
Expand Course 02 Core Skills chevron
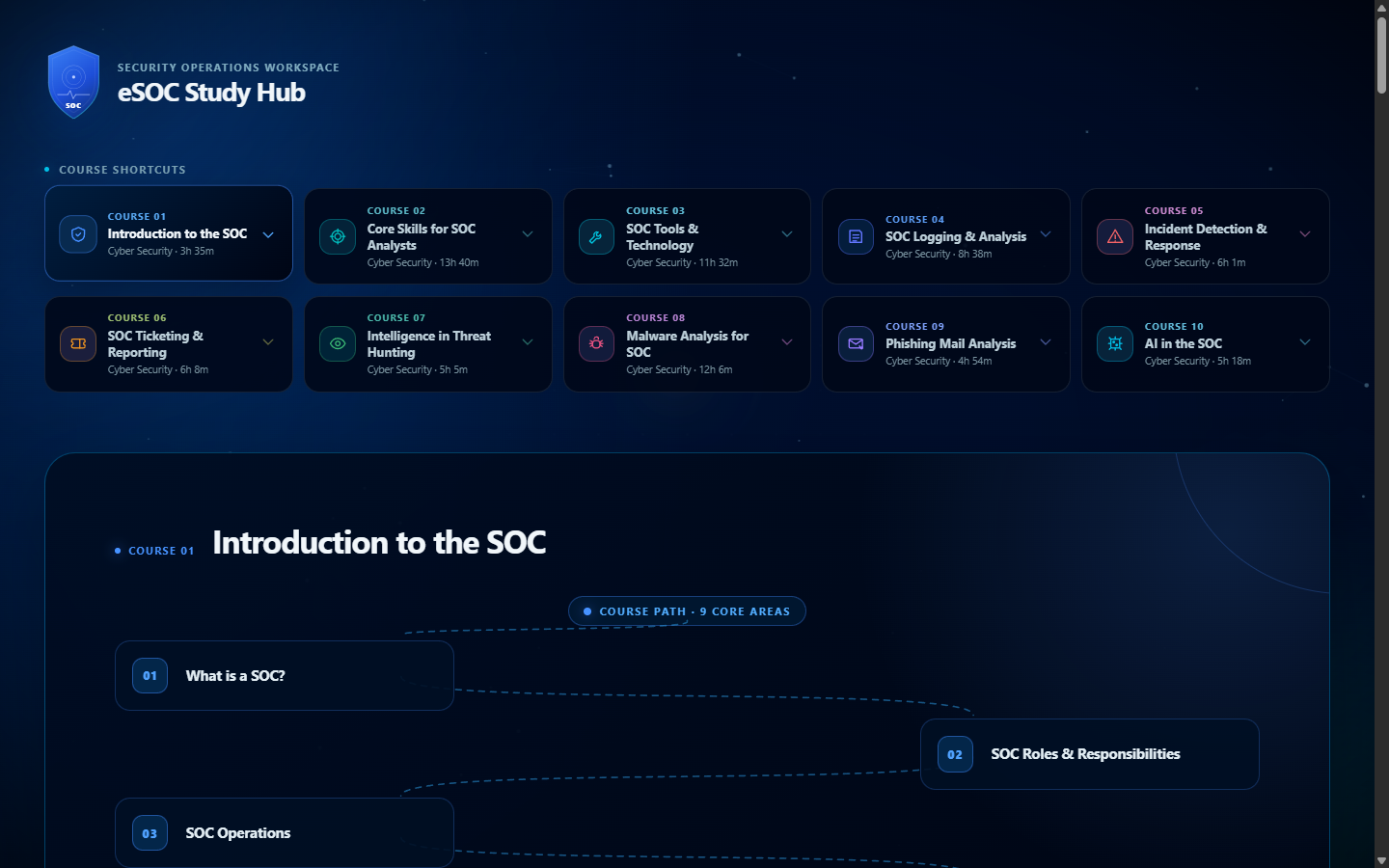(x=528, y=234)
